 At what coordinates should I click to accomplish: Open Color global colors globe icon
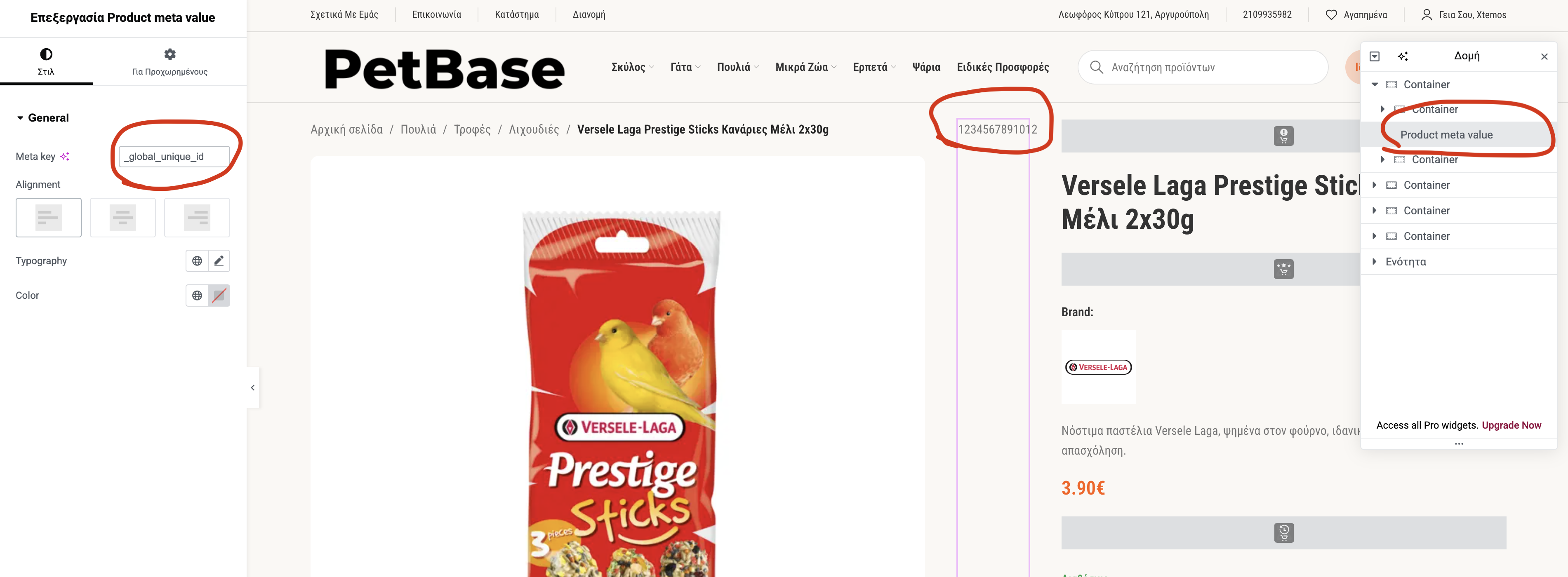pyautogui.click(x=197, y=296)
